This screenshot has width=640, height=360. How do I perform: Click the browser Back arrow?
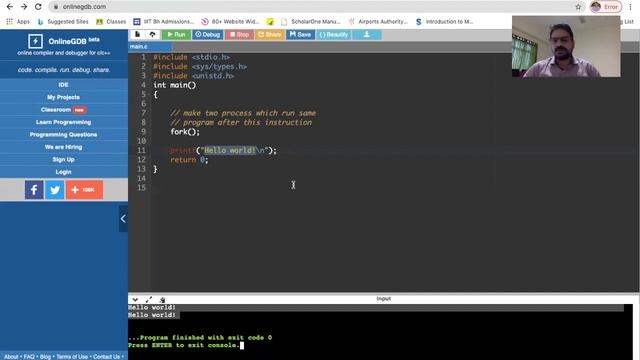coord(9,7)
